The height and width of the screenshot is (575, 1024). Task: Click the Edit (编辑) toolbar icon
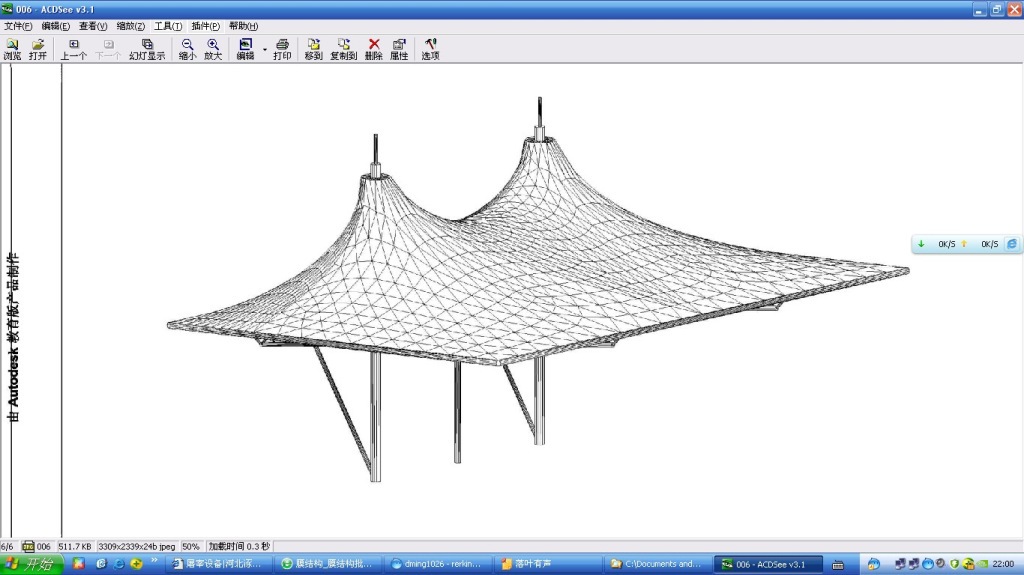245,49
